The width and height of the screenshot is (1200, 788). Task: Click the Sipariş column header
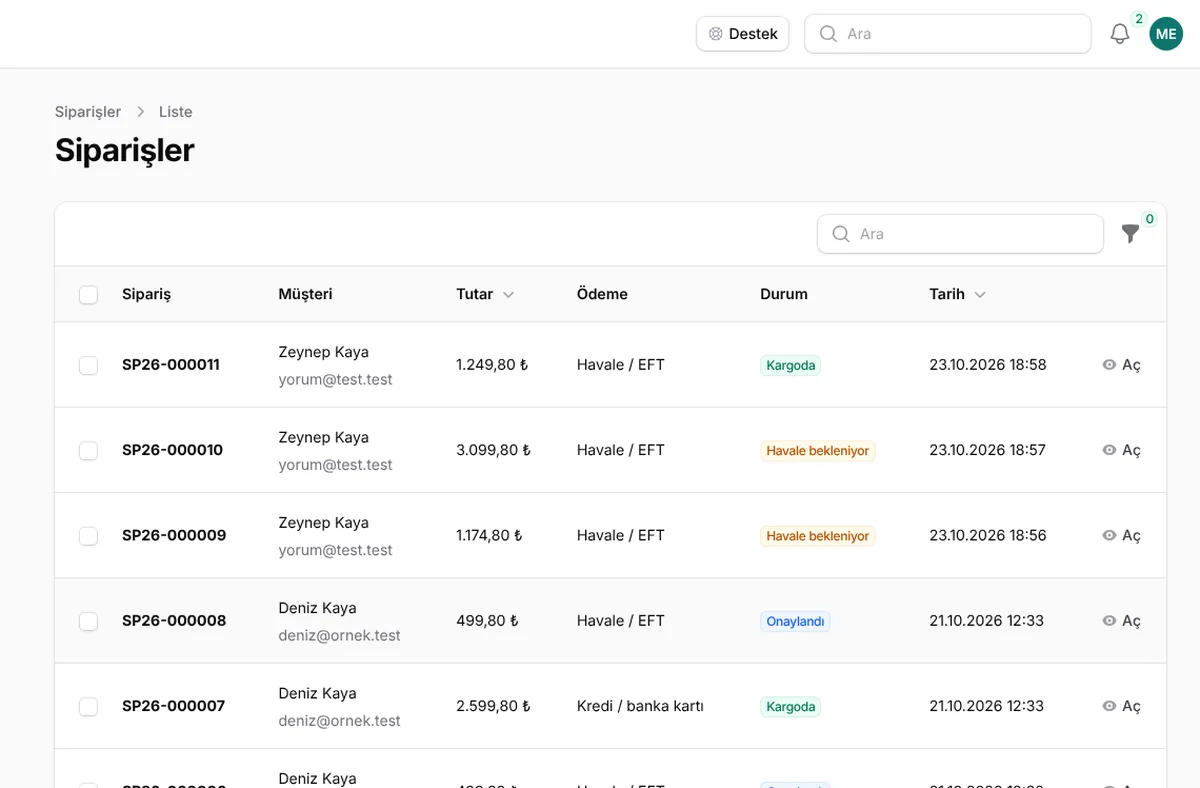[146, 294]
